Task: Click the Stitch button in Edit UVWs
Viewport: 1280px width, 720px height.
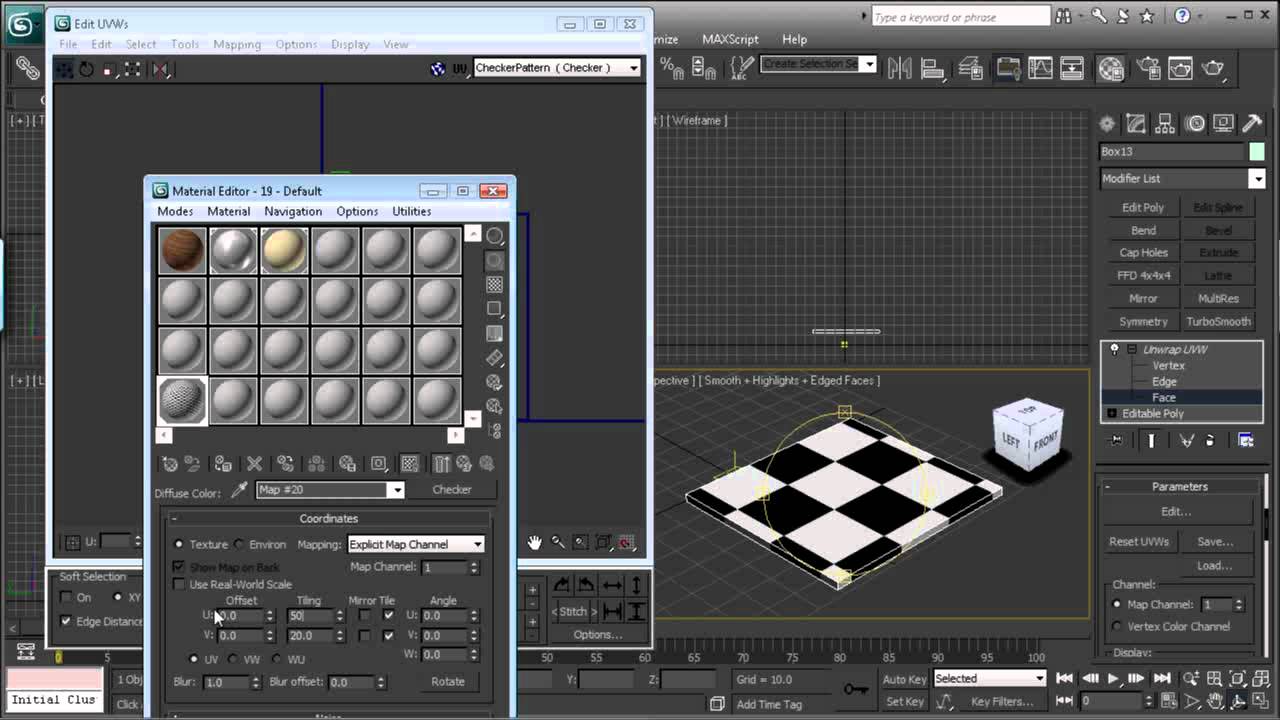Action: click(x=573, y=612)
